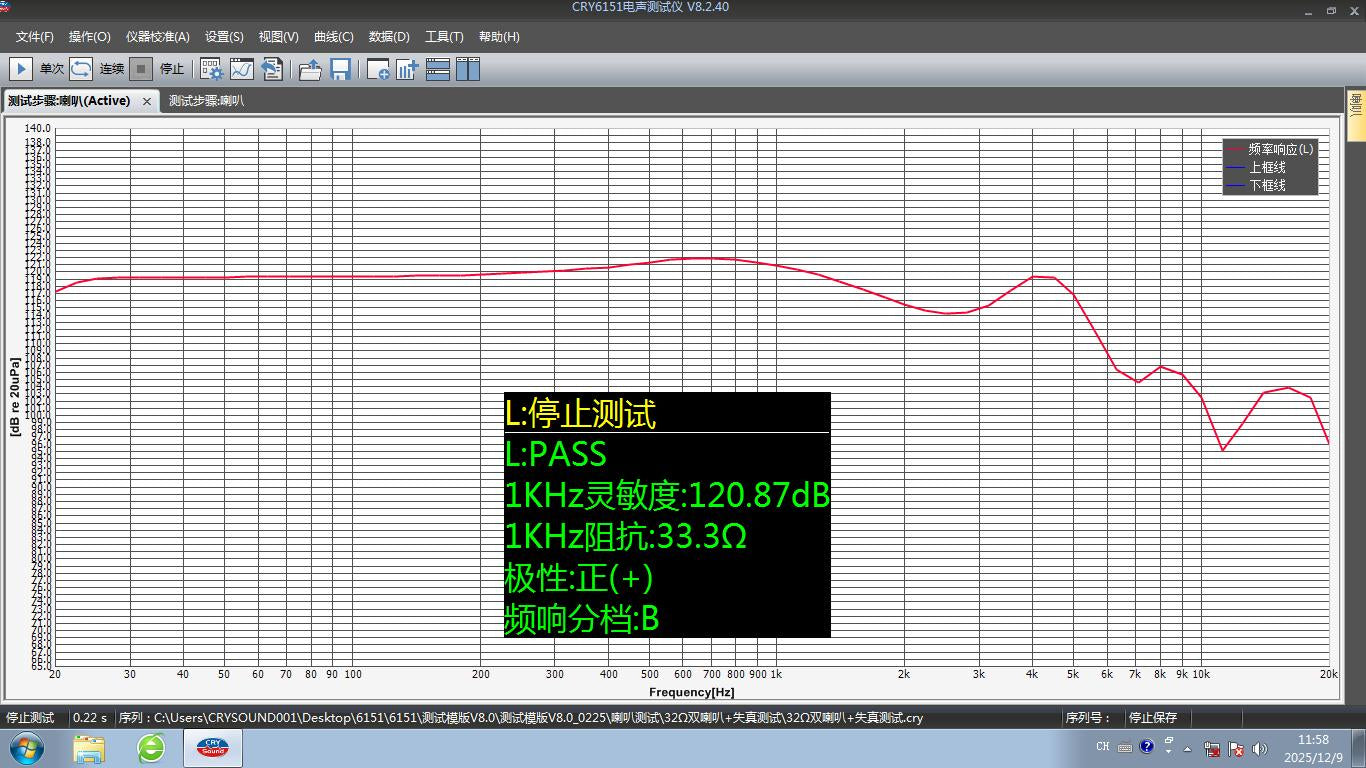
Task: Open the Windows Start menu
Action: [27, 748]
